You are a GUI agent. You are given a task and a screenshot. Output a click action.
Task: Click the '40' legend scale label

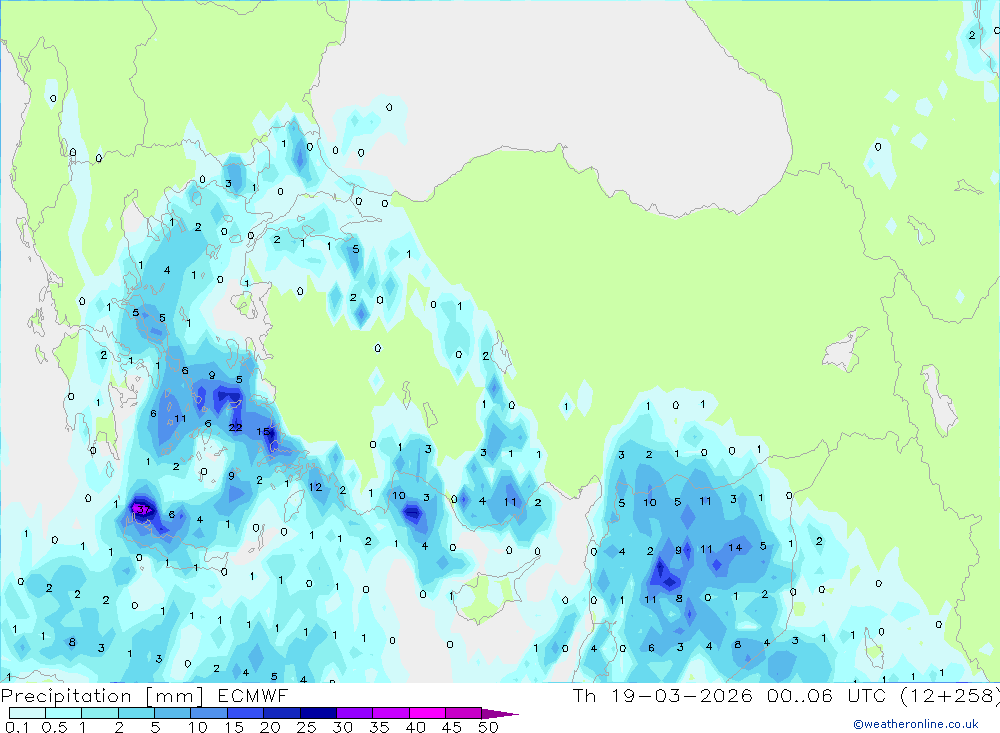416,727
